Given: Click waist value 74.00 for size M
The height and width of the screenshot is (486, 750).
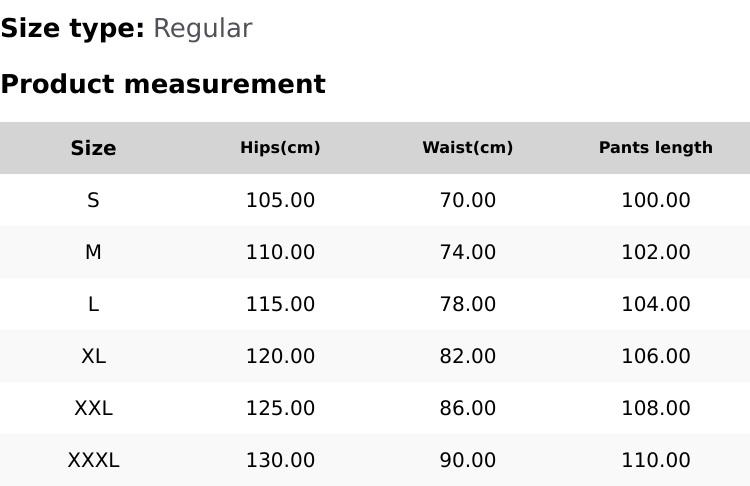Looking at the screenshot, I should click(x=467, y=252).
